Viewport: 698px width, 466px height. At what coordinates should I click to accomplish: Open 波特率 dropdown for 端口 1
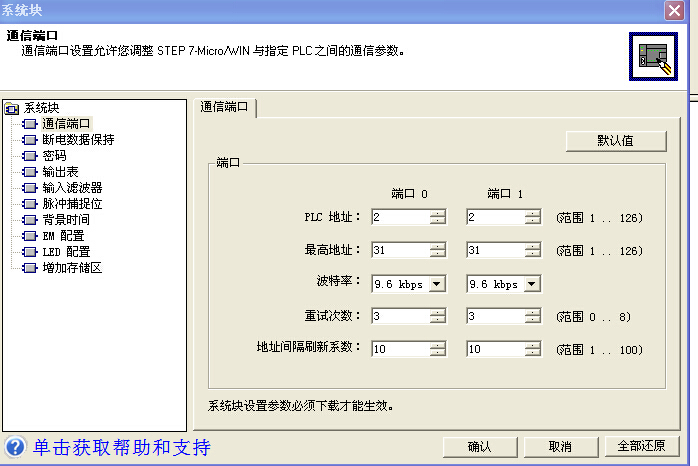pyautogui.click(x=532, y=284)
